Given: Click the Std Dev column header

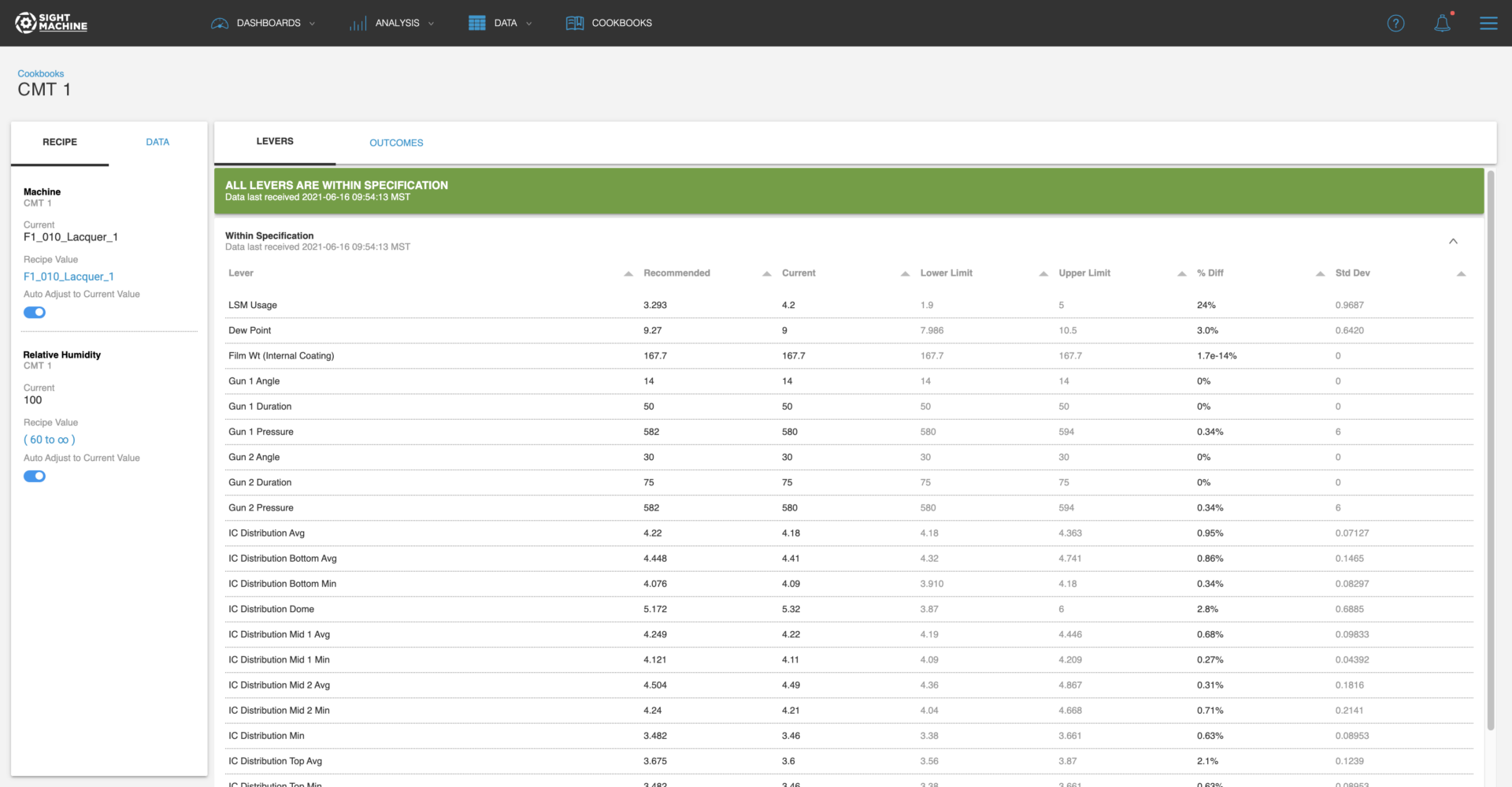Looking at the screenshot, I should (1352, 273).
